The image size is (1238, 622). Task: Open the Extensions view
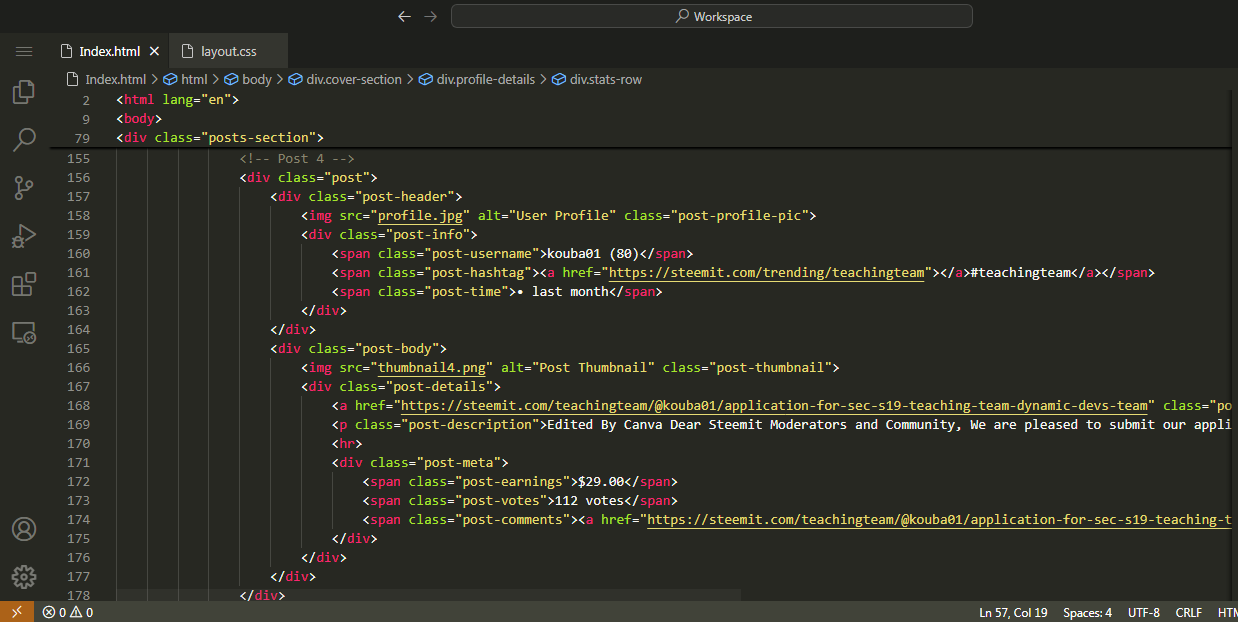pyautogui.click(x=24, y=284)
